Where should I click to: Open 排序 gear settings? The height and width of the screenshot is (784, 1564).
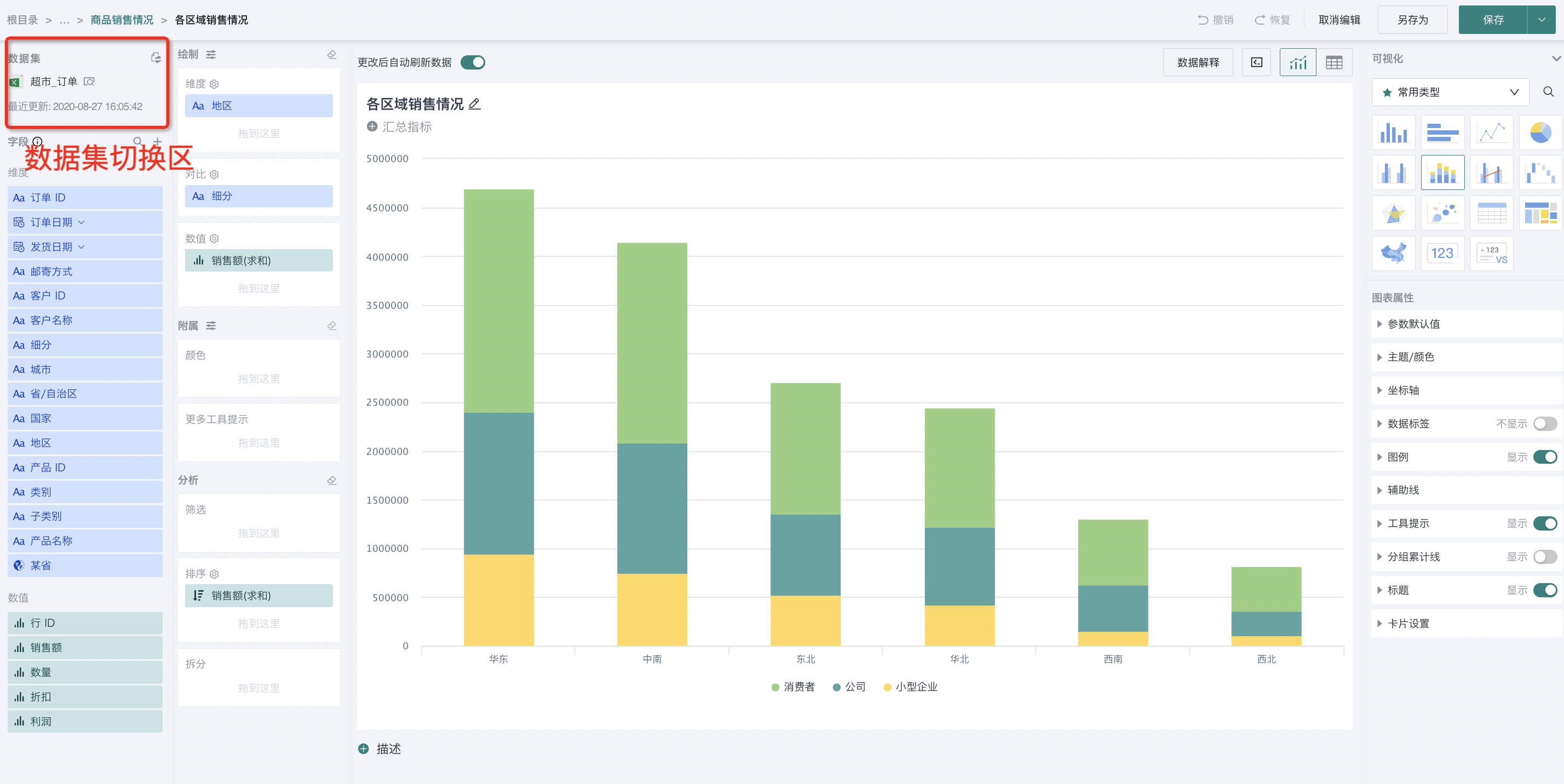[x=214, y=574]
